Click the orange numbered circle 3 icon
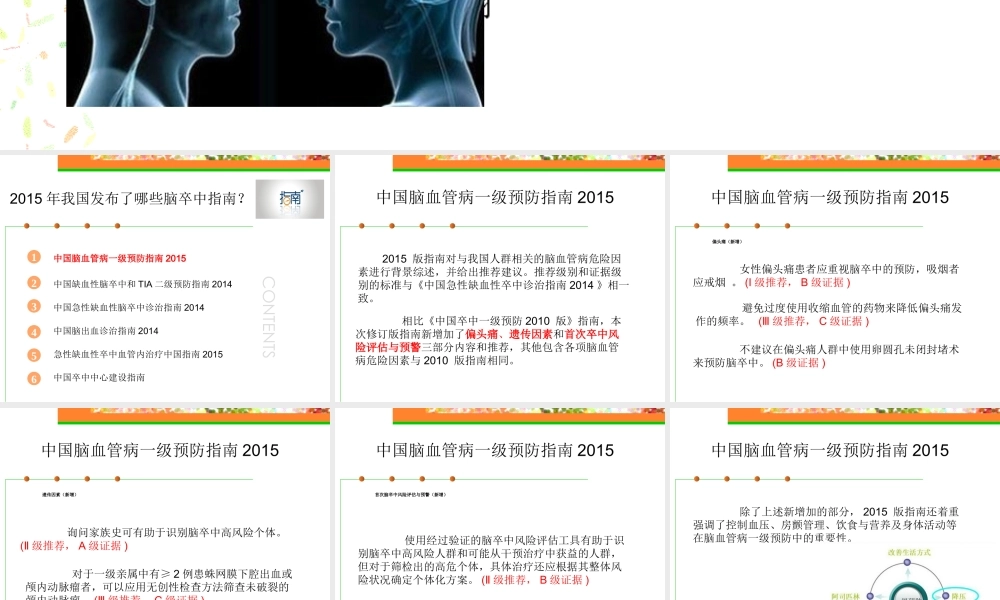The image size is (1000, 600). (34, 308)
